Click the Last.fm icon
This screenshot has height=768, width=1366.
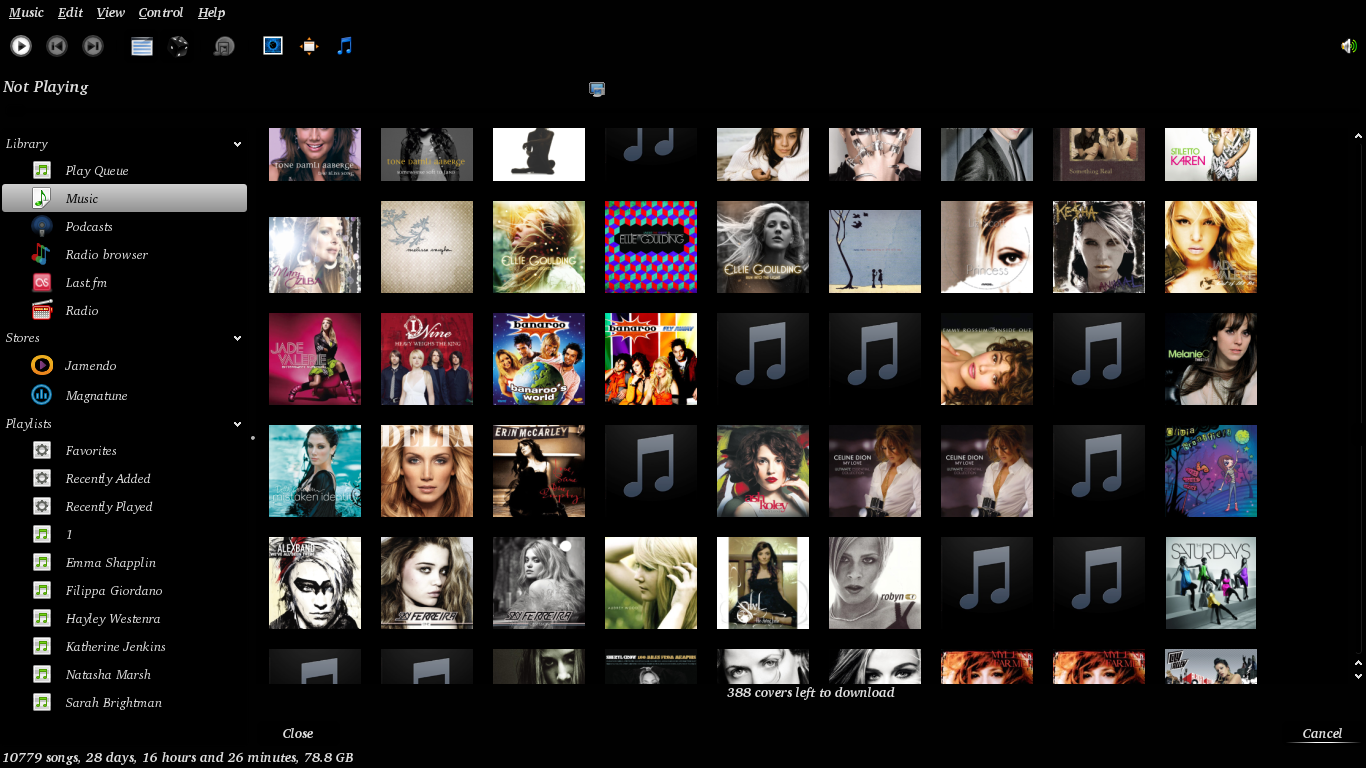tap(42, 283)
